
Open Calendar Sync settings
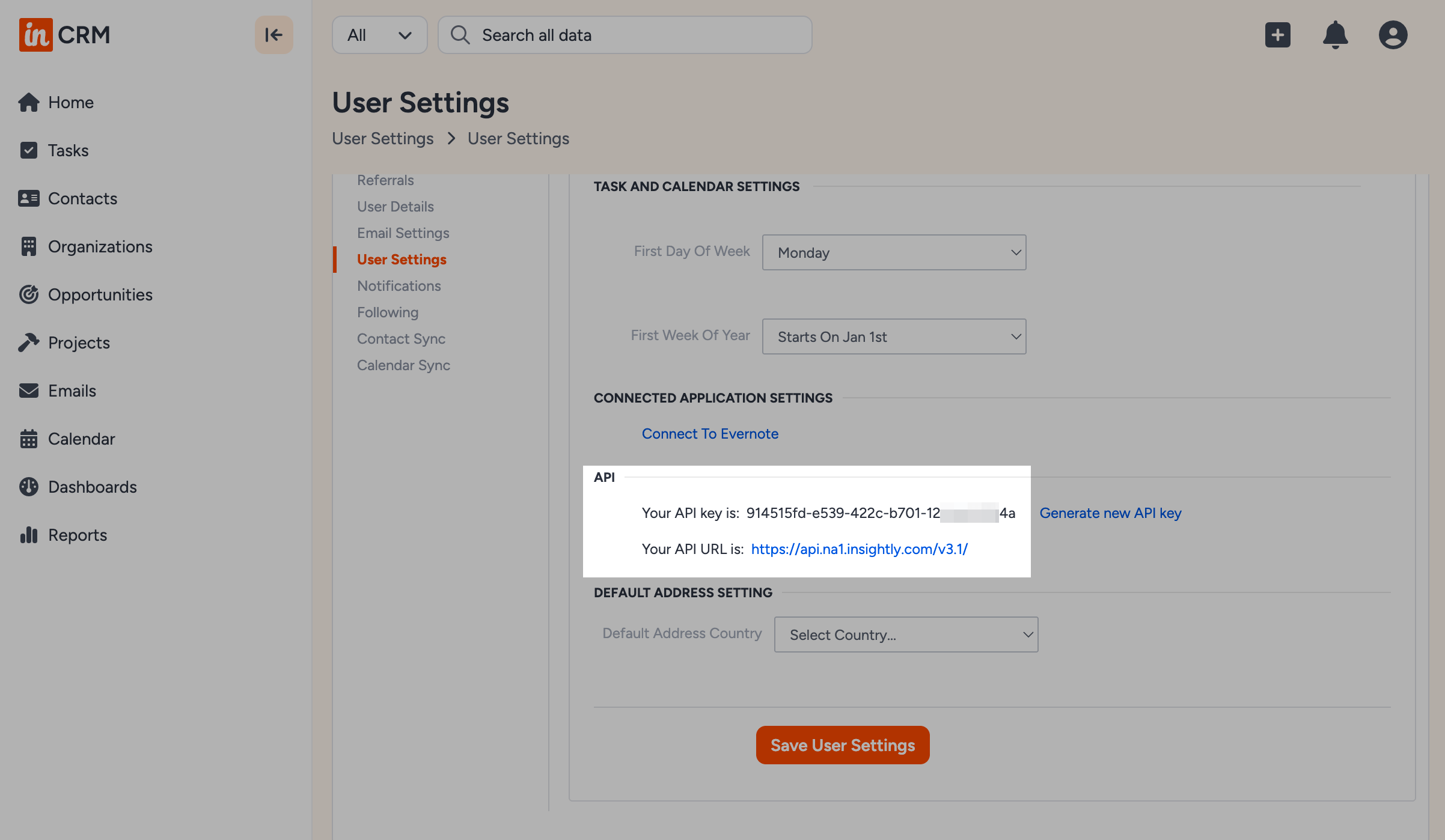(403, 365)
